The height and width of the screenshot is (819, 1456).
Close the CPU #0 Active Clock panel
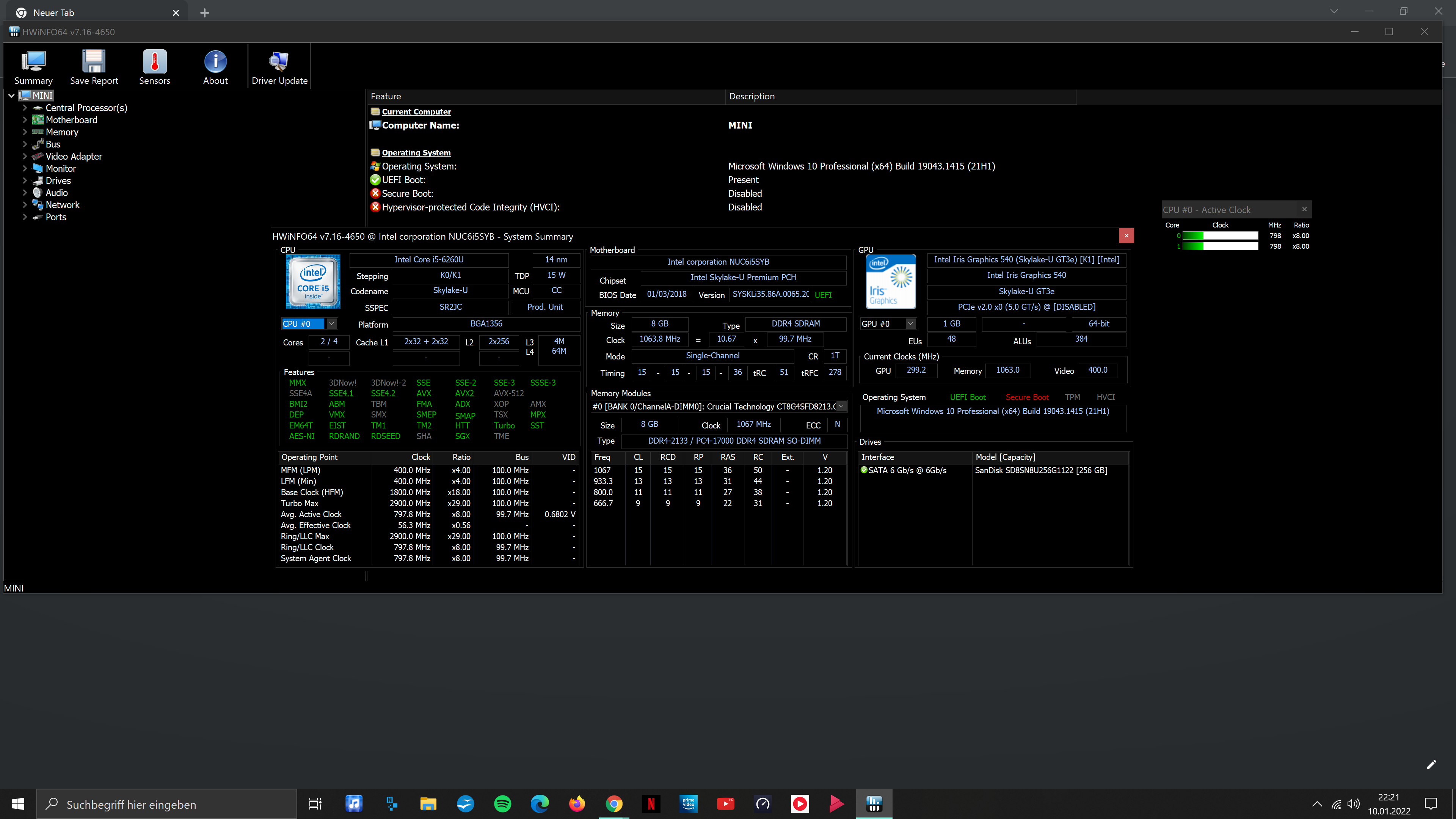[1304, 210]
